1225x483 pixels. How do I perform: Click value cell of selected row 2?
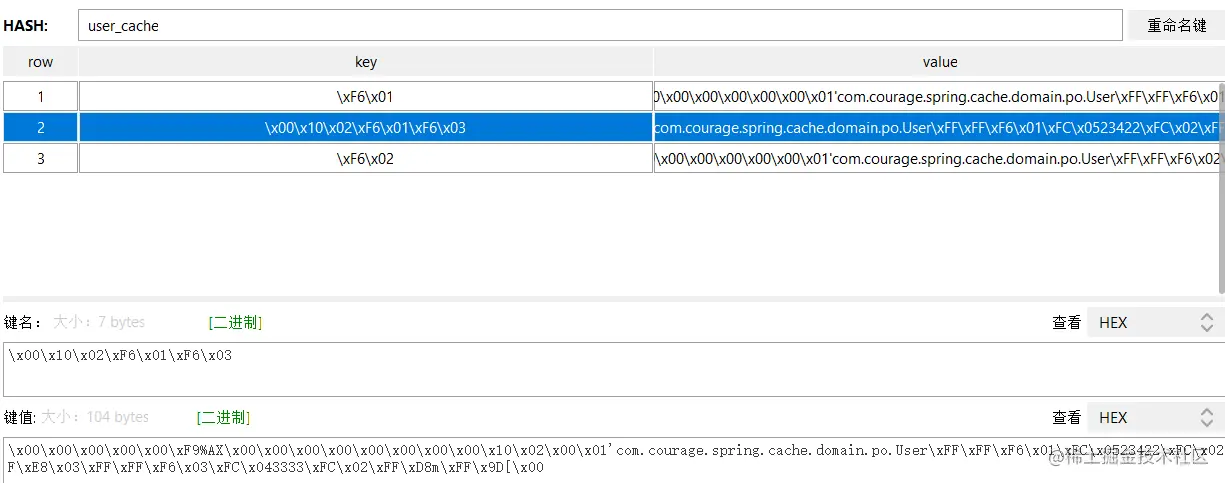[x=940, y=128]
